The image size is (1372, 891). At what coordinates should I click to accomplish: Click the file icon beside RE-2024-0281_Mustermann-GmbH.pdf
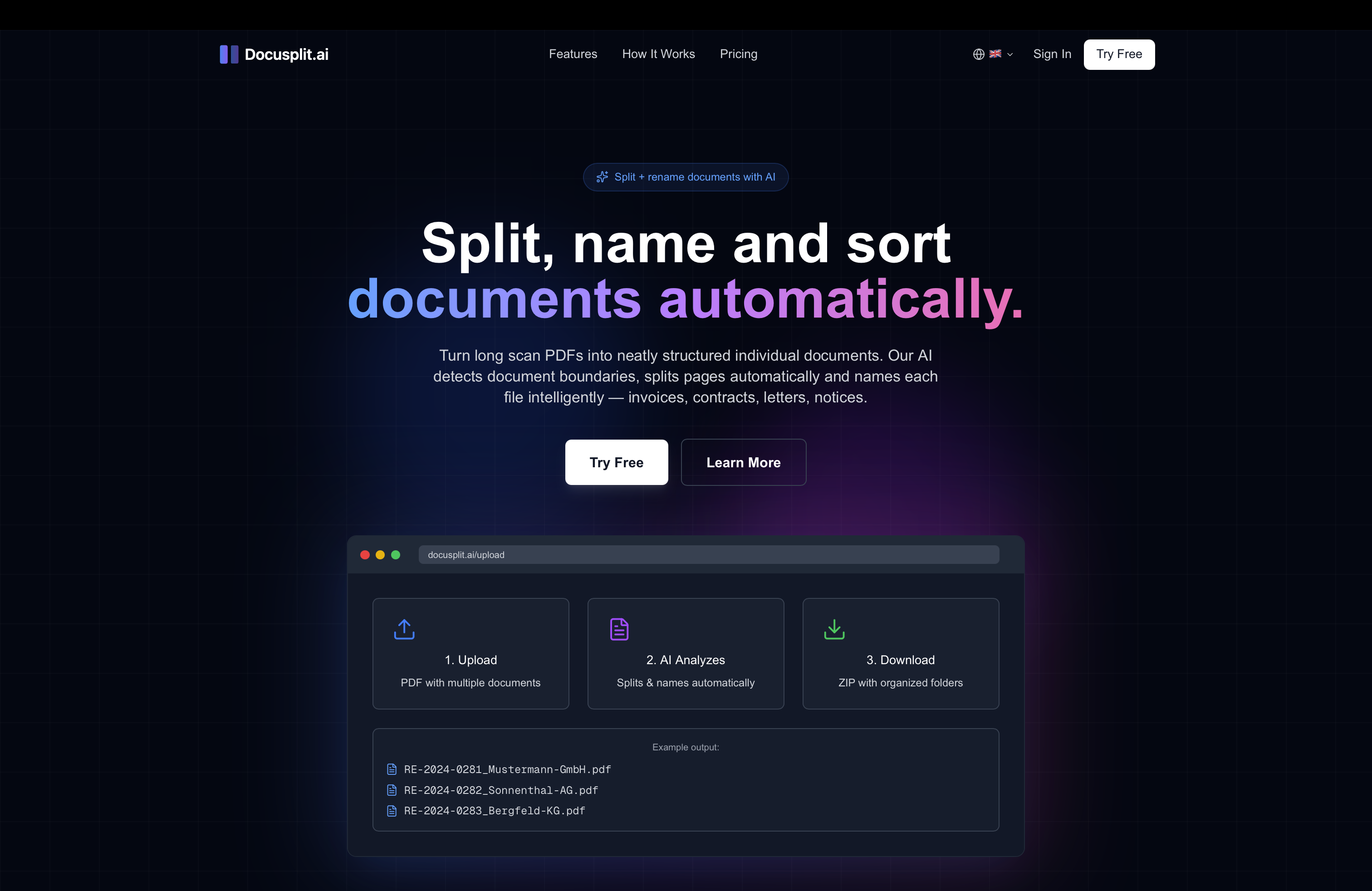coord(392,769)
